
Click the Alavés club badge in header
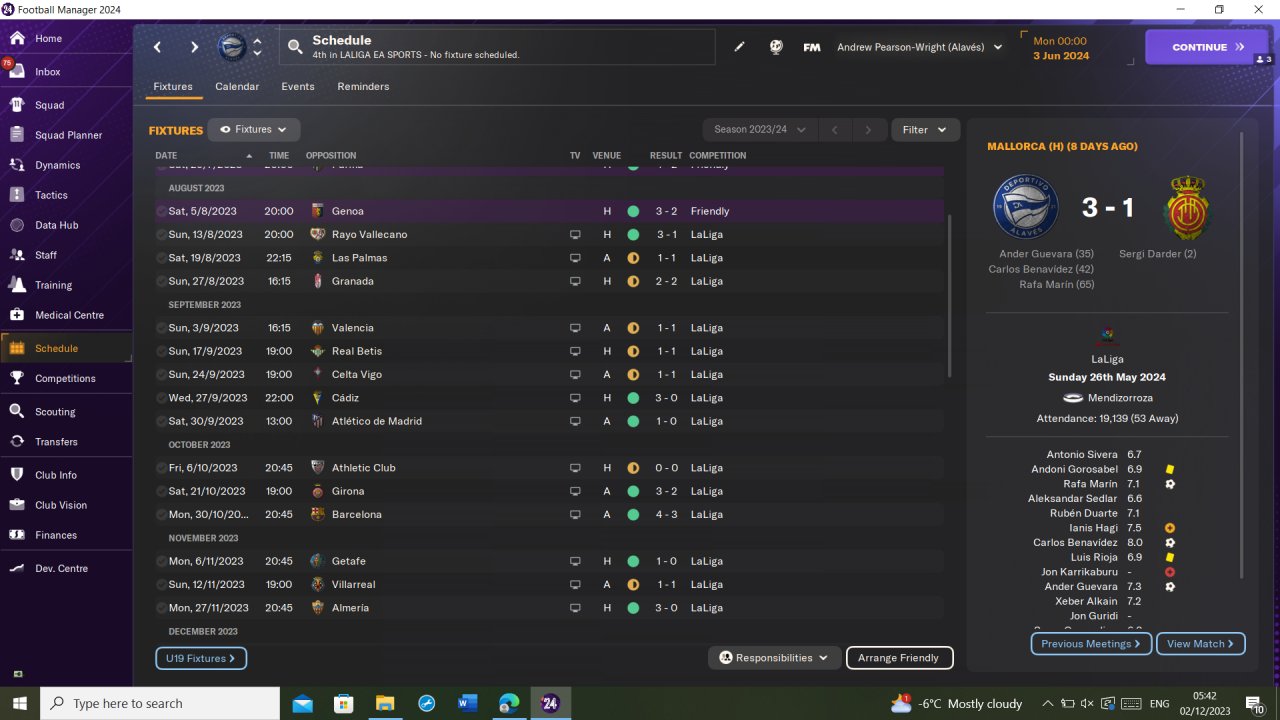pos(232,47)
